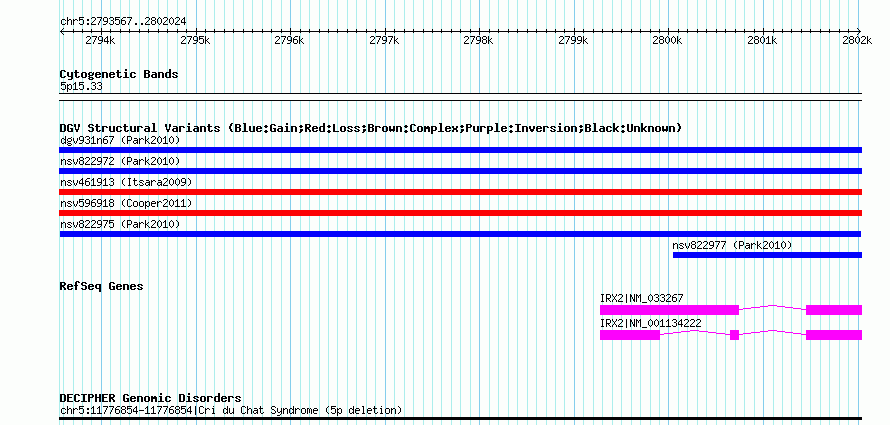Select the nsv822972 structural variant bar
Screen dimensions: 890x425
[x=460, y=171]
